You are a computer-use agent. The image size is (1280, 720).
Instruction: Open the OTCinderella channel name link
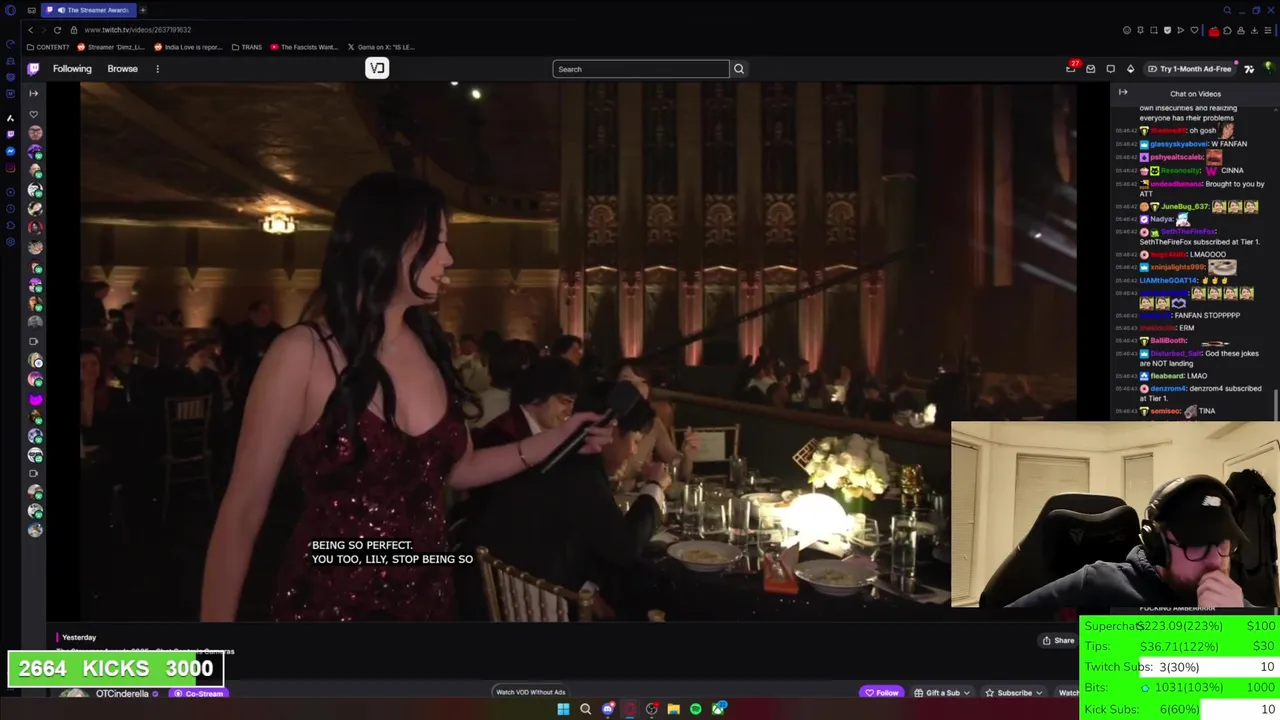[x=122, y=694]
